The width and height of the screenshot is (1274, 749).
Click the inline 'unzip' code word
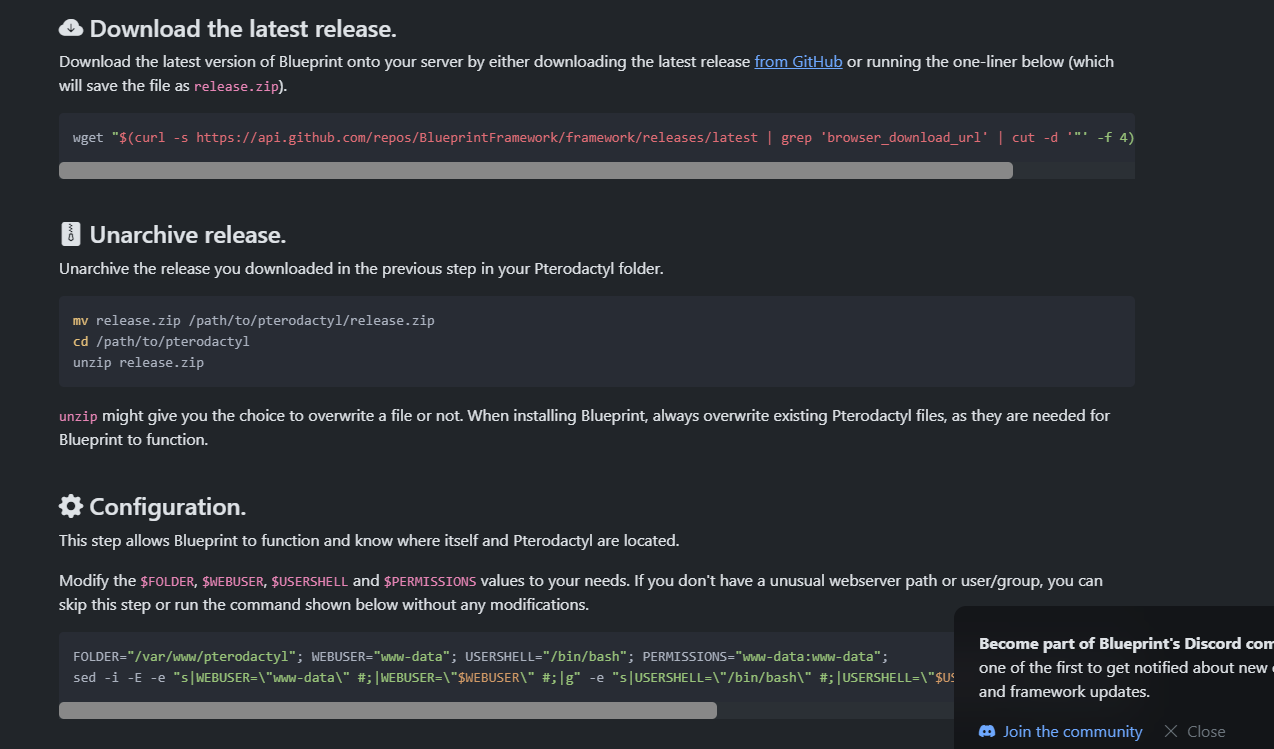coord(78,416)
